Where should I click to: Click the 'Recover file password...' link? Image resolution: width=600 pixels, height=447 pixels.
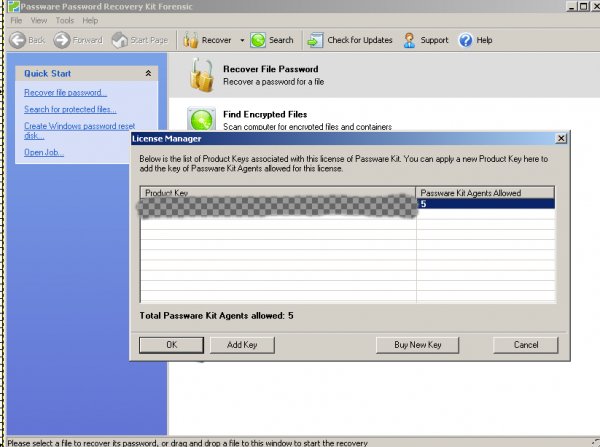(x=65, y=93)
